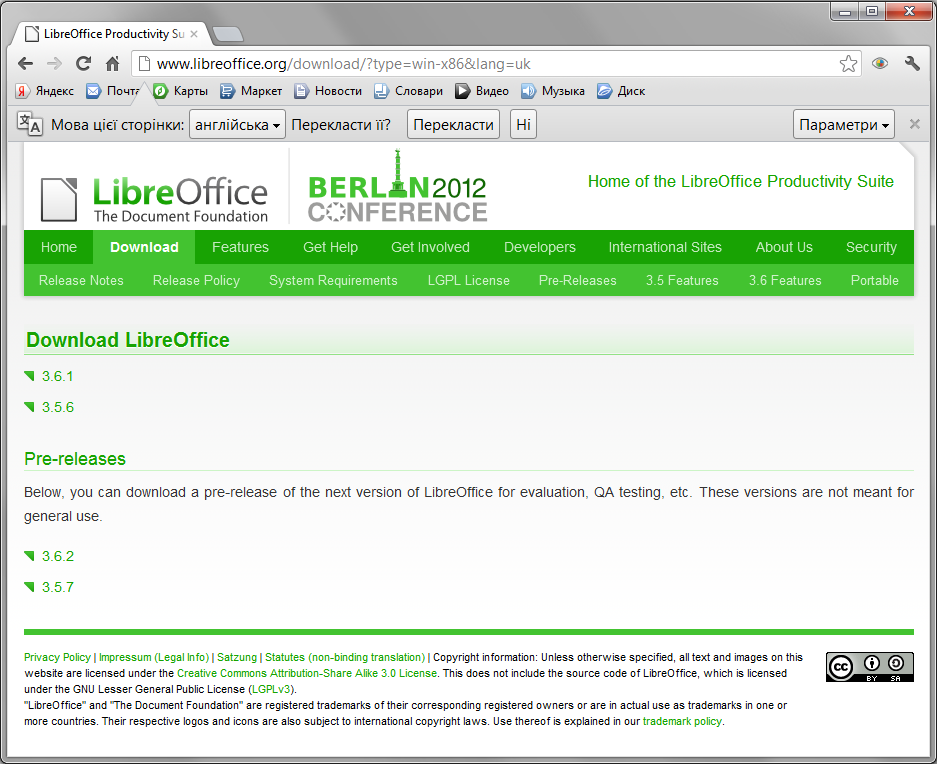Decline translation with the Ні button

[523, 124]
